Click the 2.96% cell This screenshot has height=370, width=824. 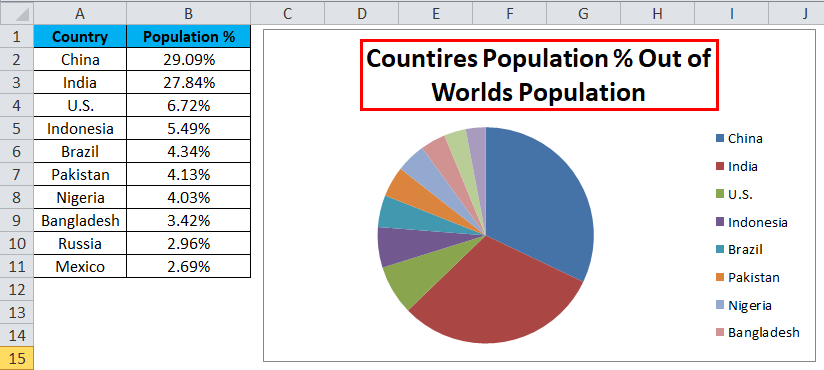click(x=189, y=244)
